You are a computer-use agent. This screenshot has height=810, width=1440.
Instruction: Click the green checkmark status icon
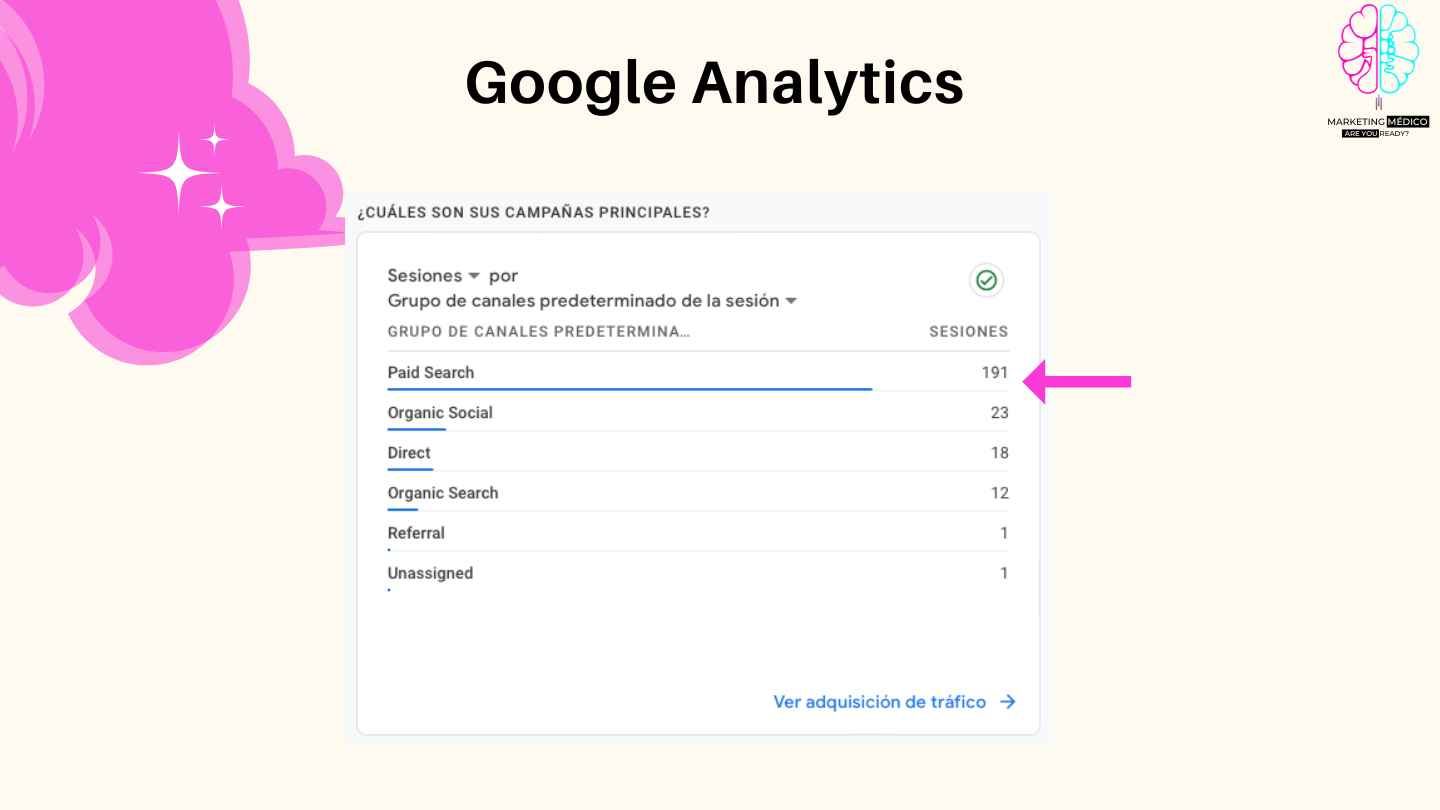(x=987, y=281)
